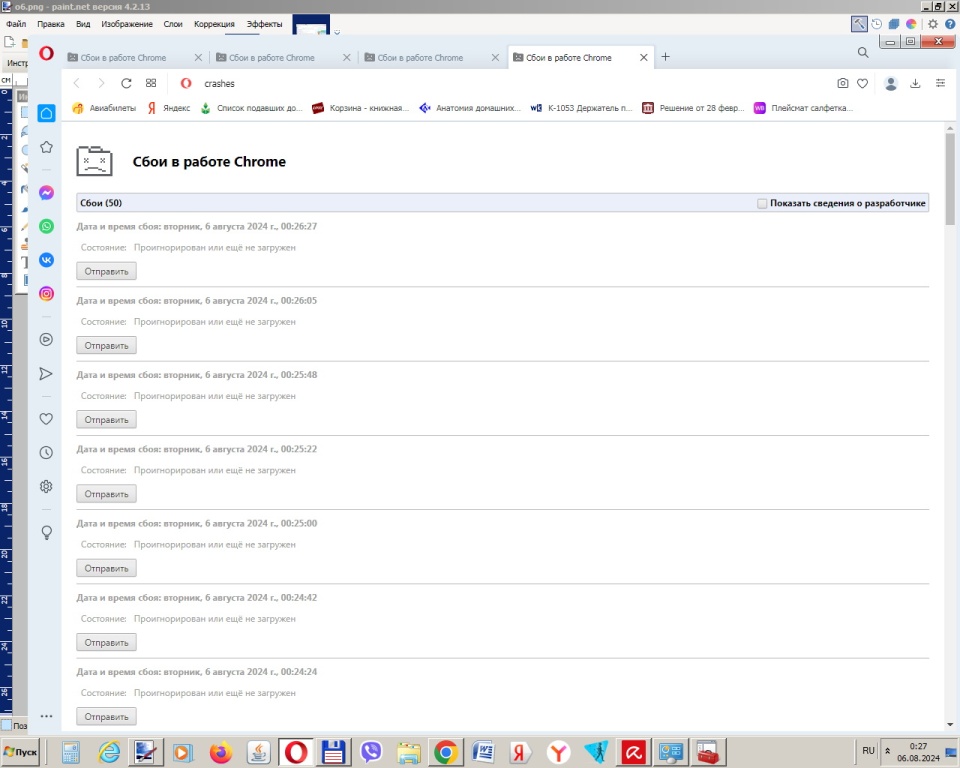Open the Авиабилеты bookmark
The width and height of the screenshot is (960, 768).
[104, 108]
